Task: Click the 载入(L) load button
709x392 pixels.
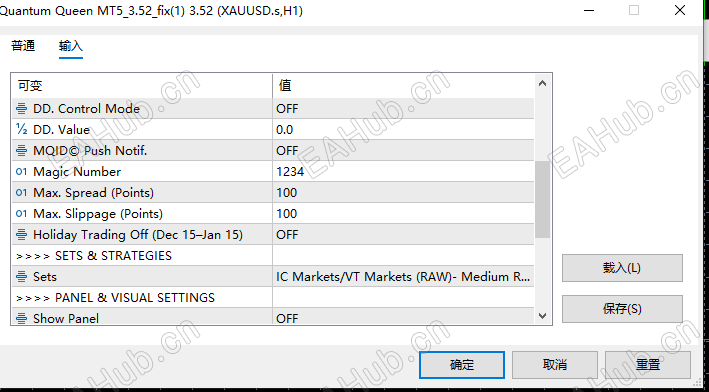Action: 622,268
